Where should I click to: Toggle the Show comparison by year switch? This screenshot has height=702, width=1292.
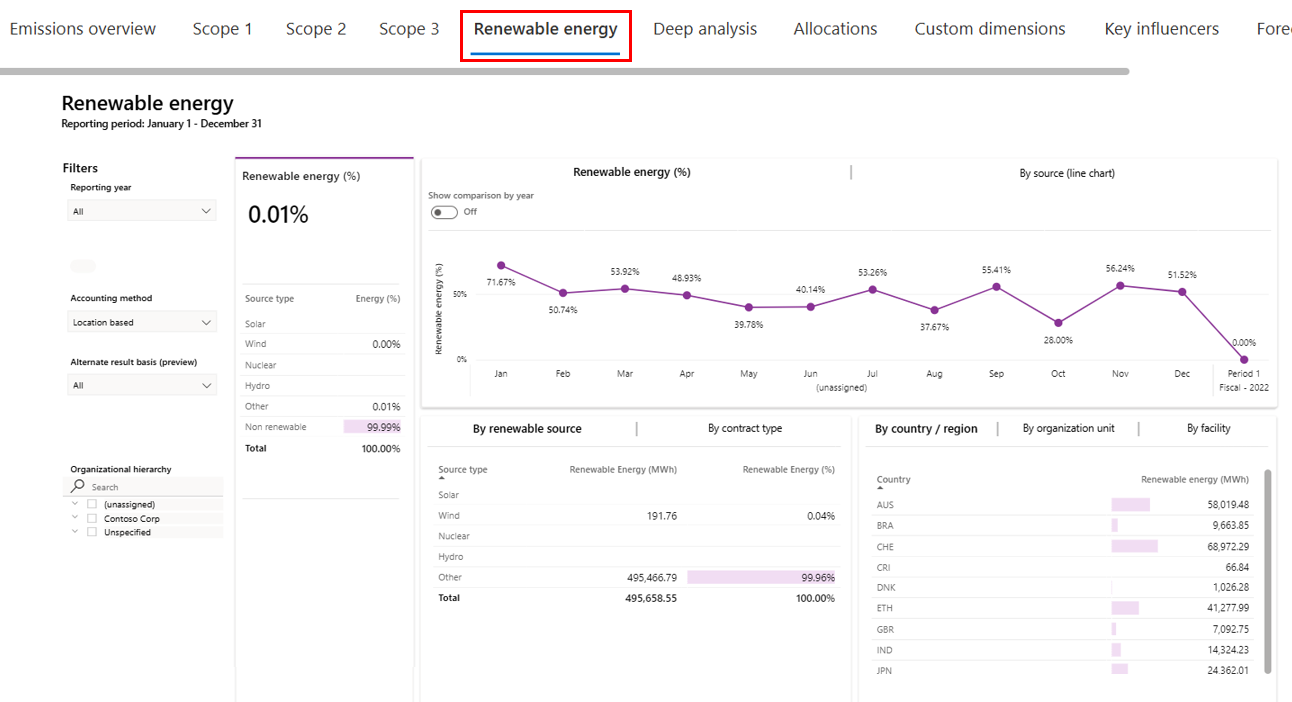pos(443,211)
